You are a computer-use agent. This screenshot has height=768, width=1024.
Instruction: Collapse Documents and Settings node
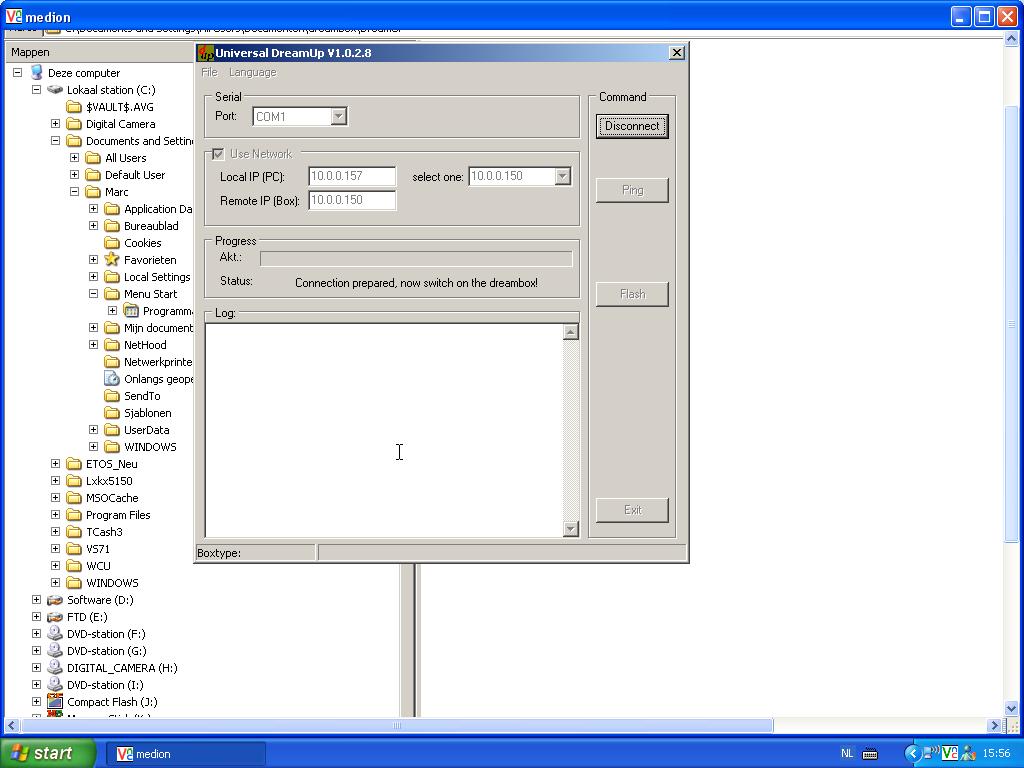[56, 140]
